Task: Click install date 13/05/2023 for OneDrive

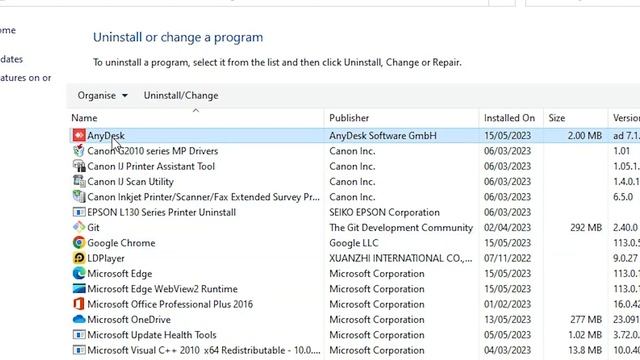Action: click(x=507, y=320)
